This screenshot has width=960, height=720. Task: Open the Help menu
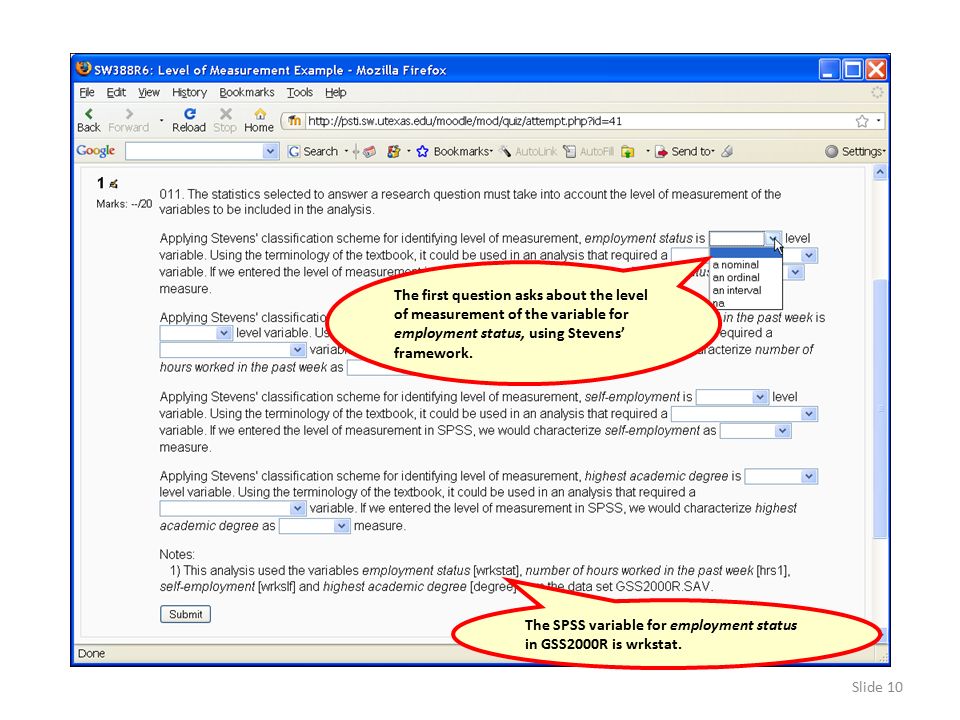(336, 92)
